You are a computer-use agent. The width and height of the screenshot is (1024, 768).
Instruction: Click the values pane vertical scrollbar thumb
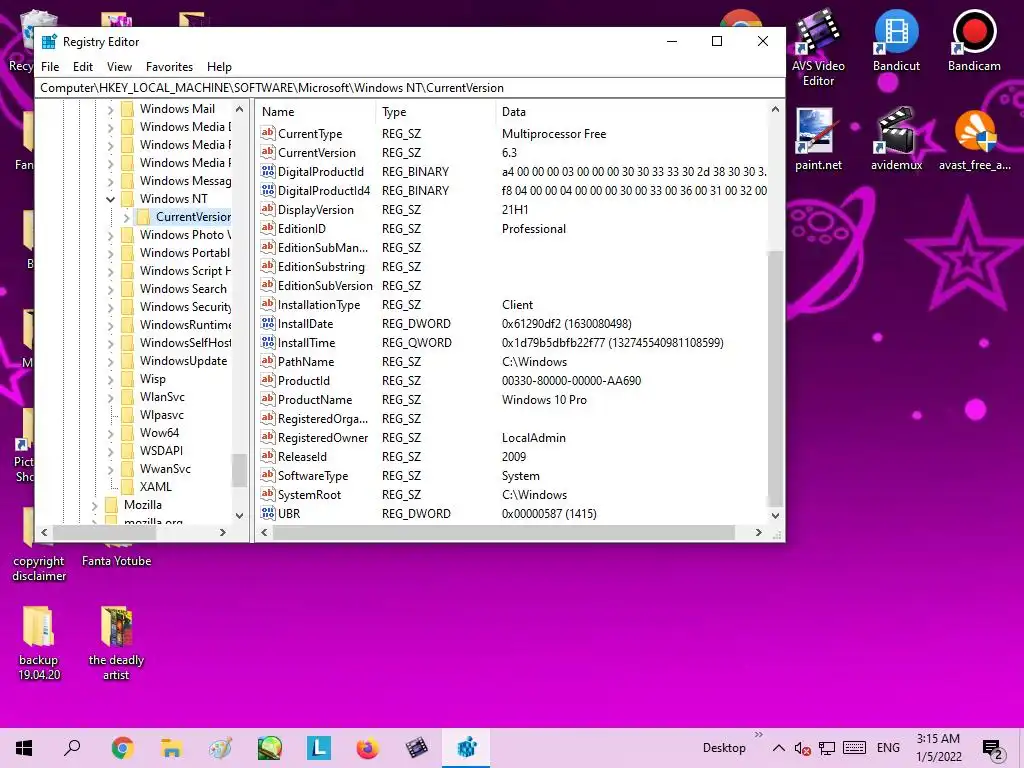pyautogui.click(x=775, y=377)
